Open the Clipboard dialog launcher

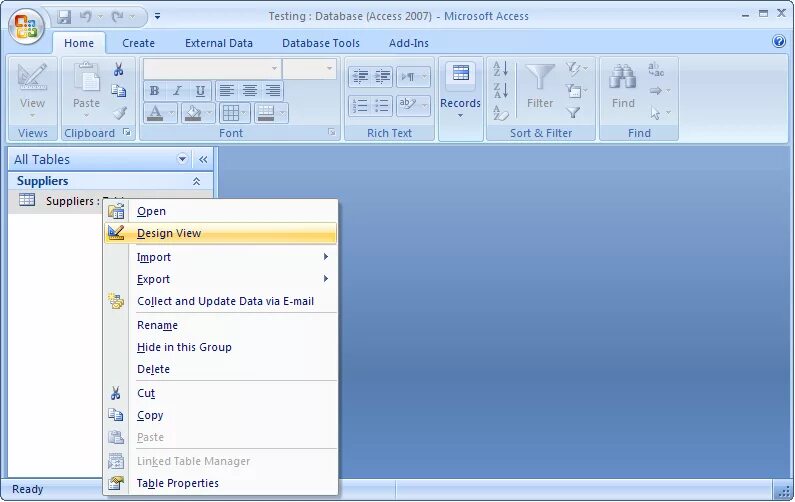pyautogui.click(x=127, y=132)
